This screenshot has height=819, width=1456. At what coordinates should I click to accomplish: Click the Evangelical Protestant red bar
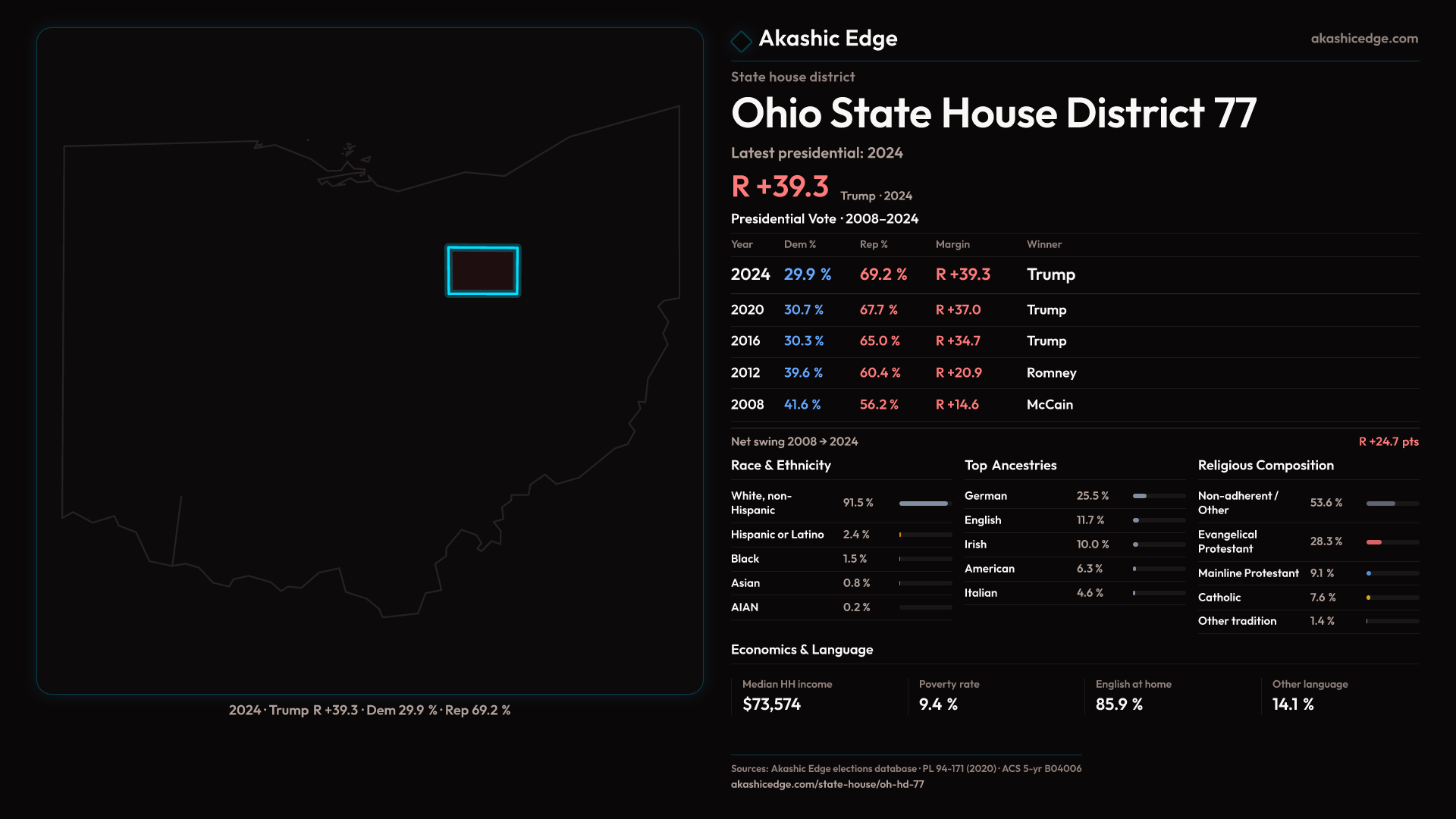pos(1374,542)
